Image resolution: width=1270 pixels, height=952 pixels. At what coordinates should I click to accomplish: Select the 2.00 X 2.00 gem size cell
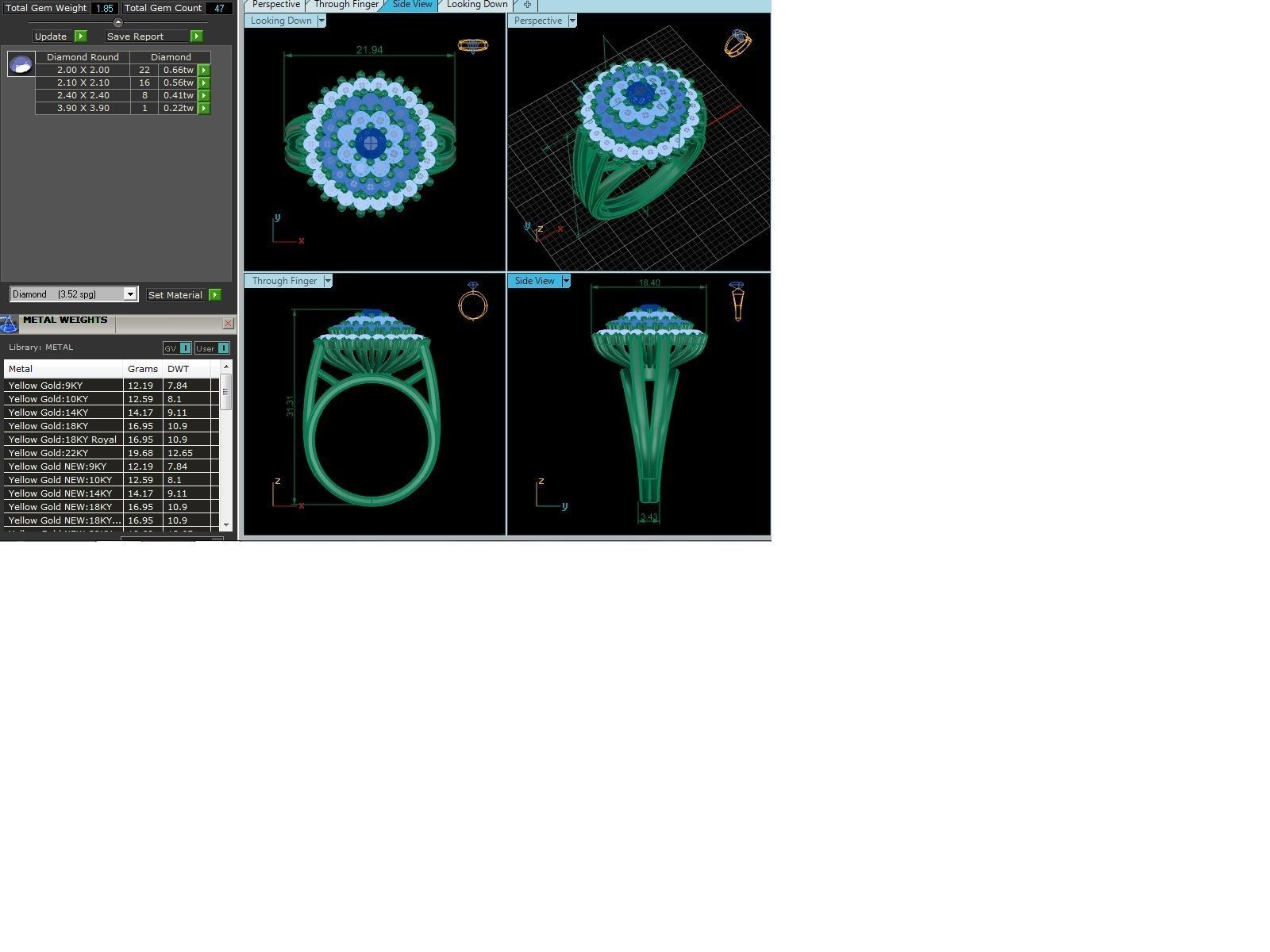(x=83, y=70)
